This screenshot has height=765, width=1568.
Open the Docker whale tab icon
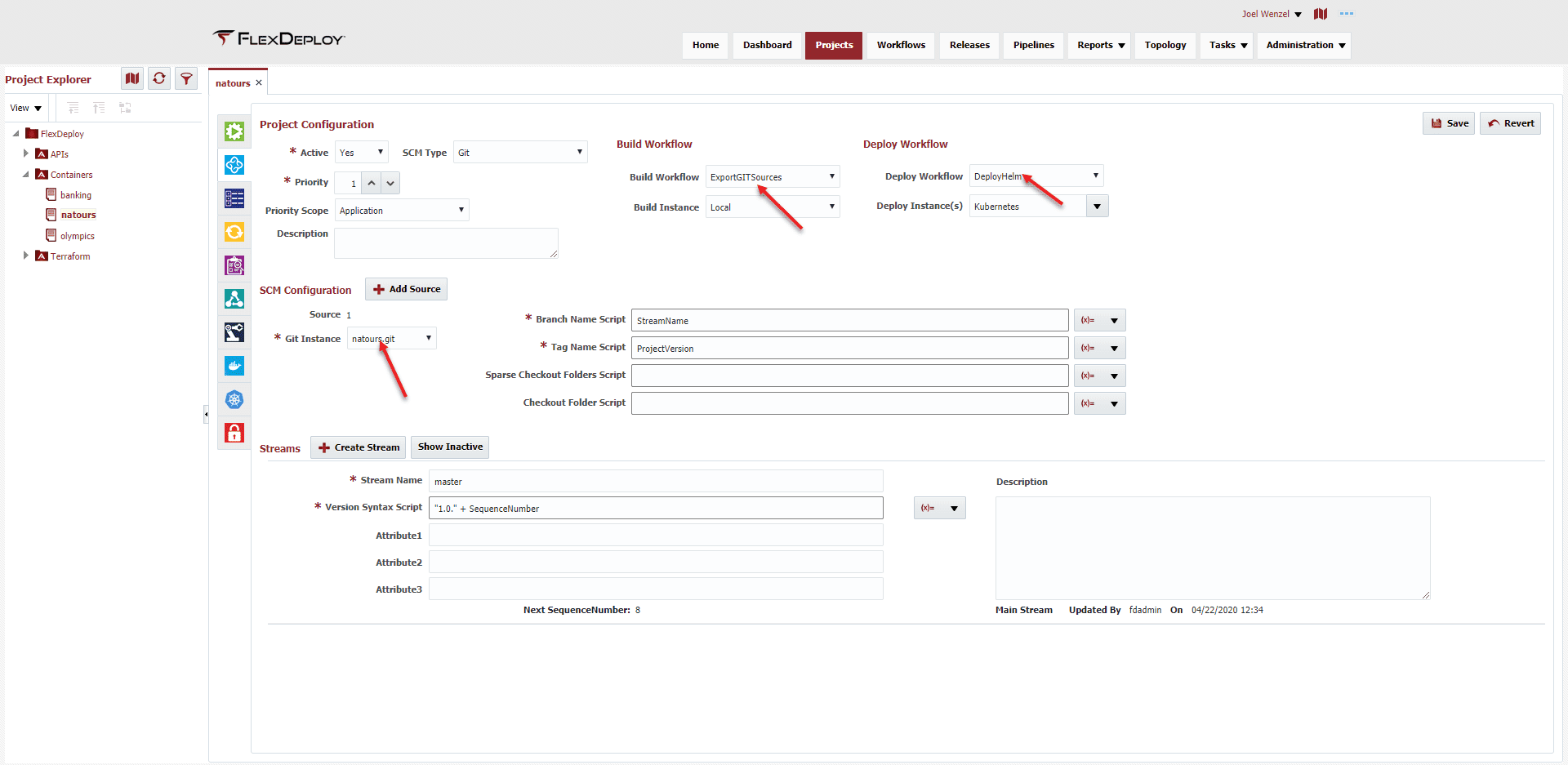click(x=234, y=366)
